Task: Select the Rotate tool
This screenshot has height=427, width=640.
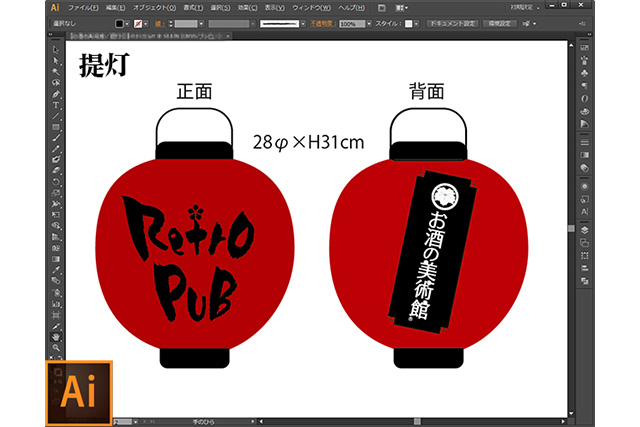Action: point(56,182)
